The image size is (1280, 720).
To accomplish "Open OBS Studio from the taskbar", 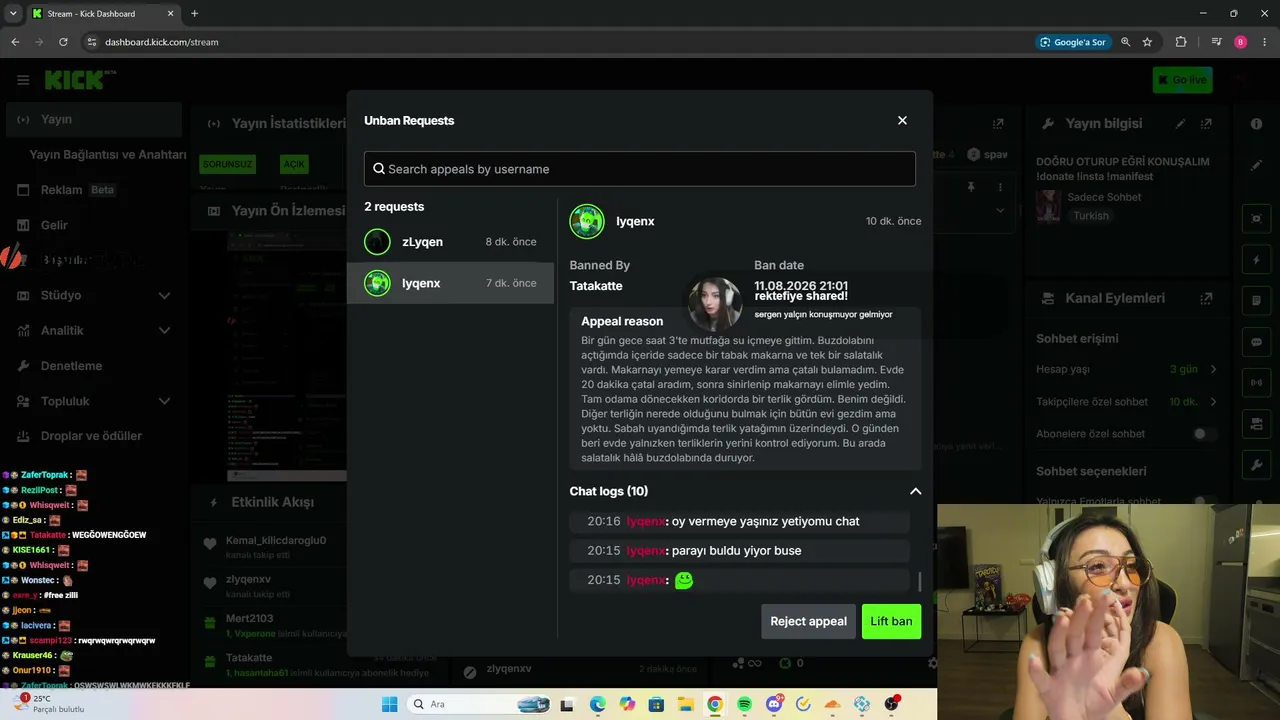I will click(891, 704).
